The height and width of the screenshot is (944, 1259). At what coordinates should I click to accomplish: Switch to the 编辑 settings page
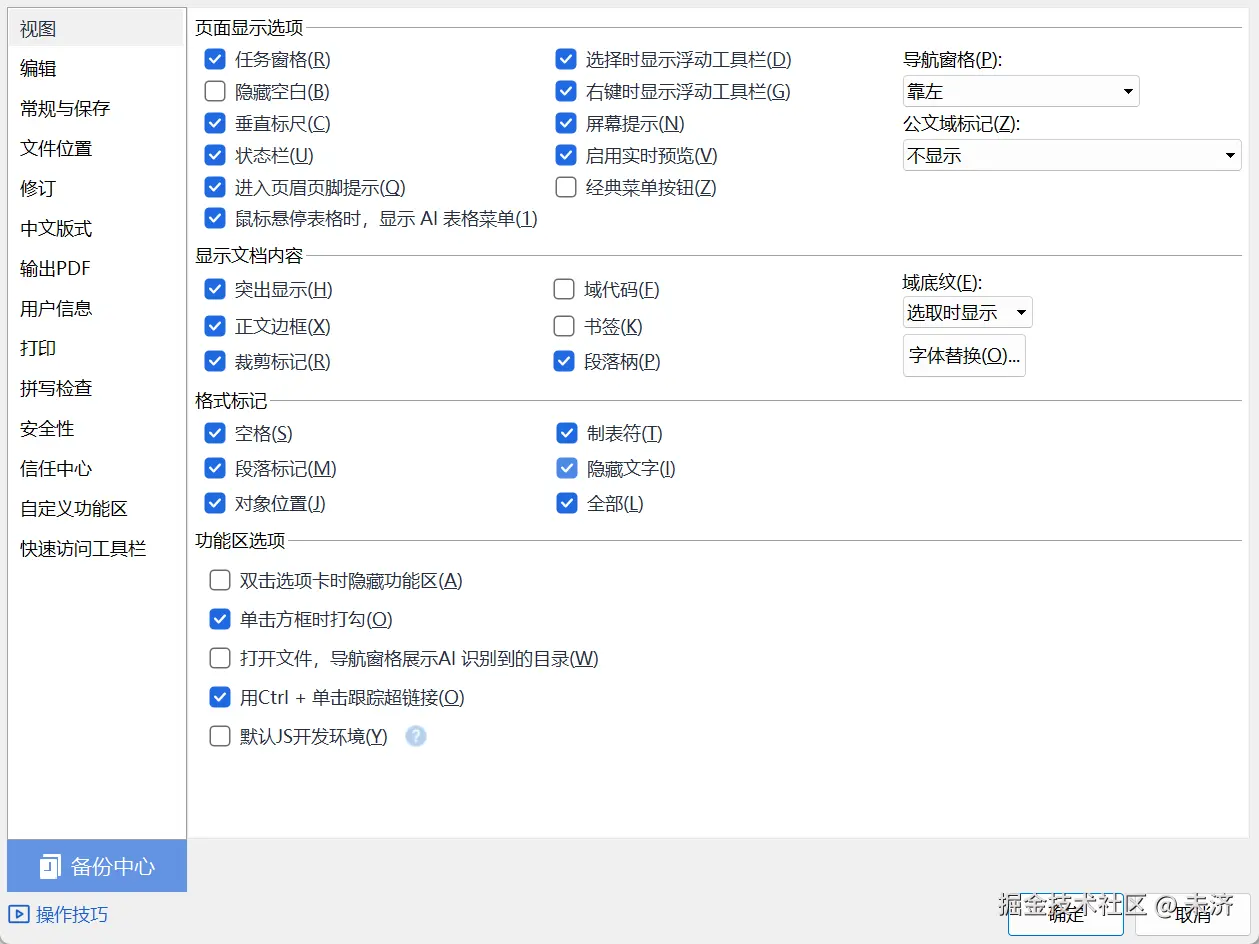click(x=96, y=68)
